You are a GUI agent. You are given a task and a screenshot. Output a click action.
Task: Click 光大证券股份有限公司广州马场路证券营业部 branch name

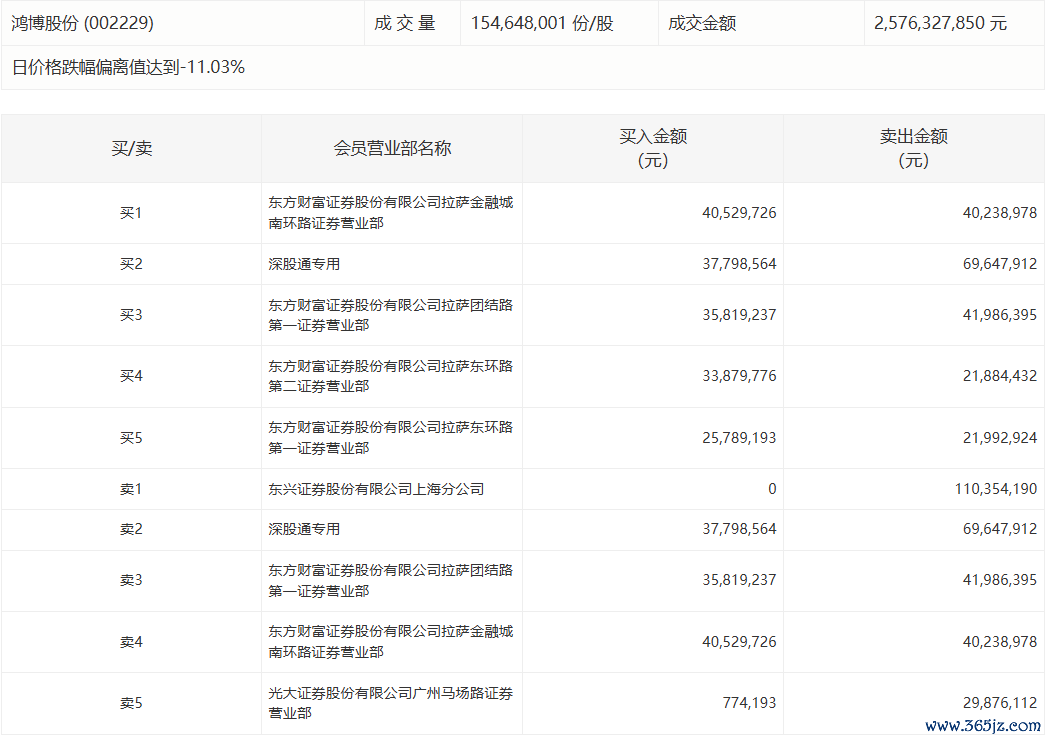[x=391, y=703]
